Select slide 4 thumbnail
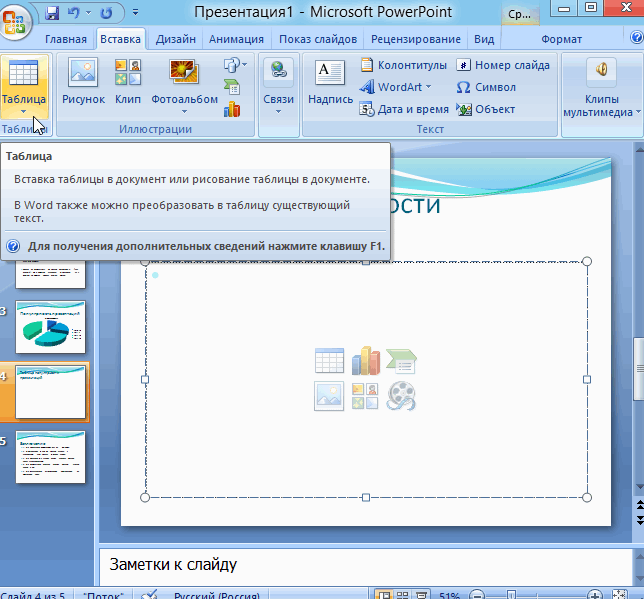Image resolution: width=644 pixels, height=599 pixels. click(51, 392)
